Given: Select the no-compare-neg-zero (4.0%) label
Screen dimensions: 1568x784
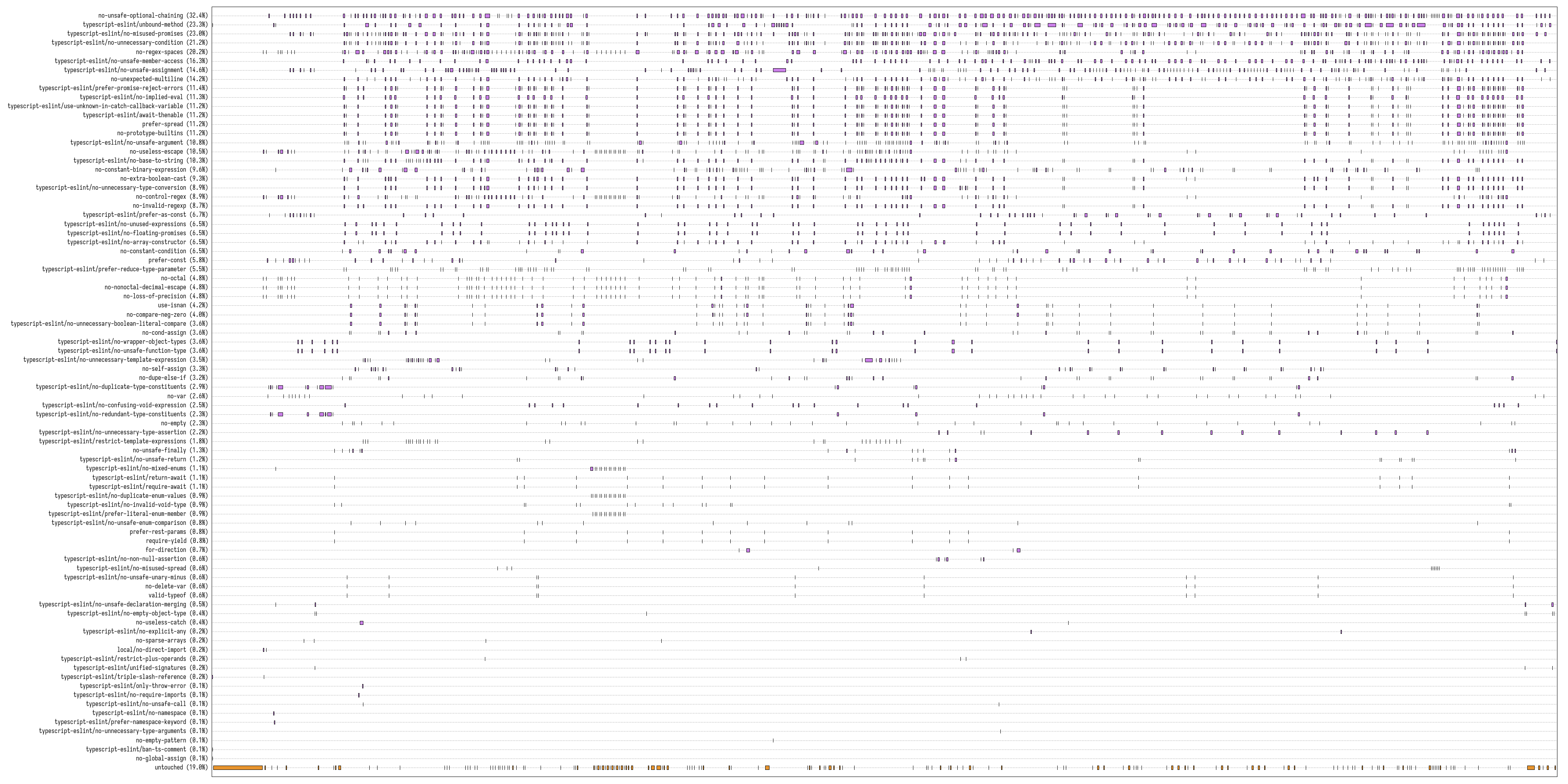Looking at the screenshot, I should tap(167, 315).
